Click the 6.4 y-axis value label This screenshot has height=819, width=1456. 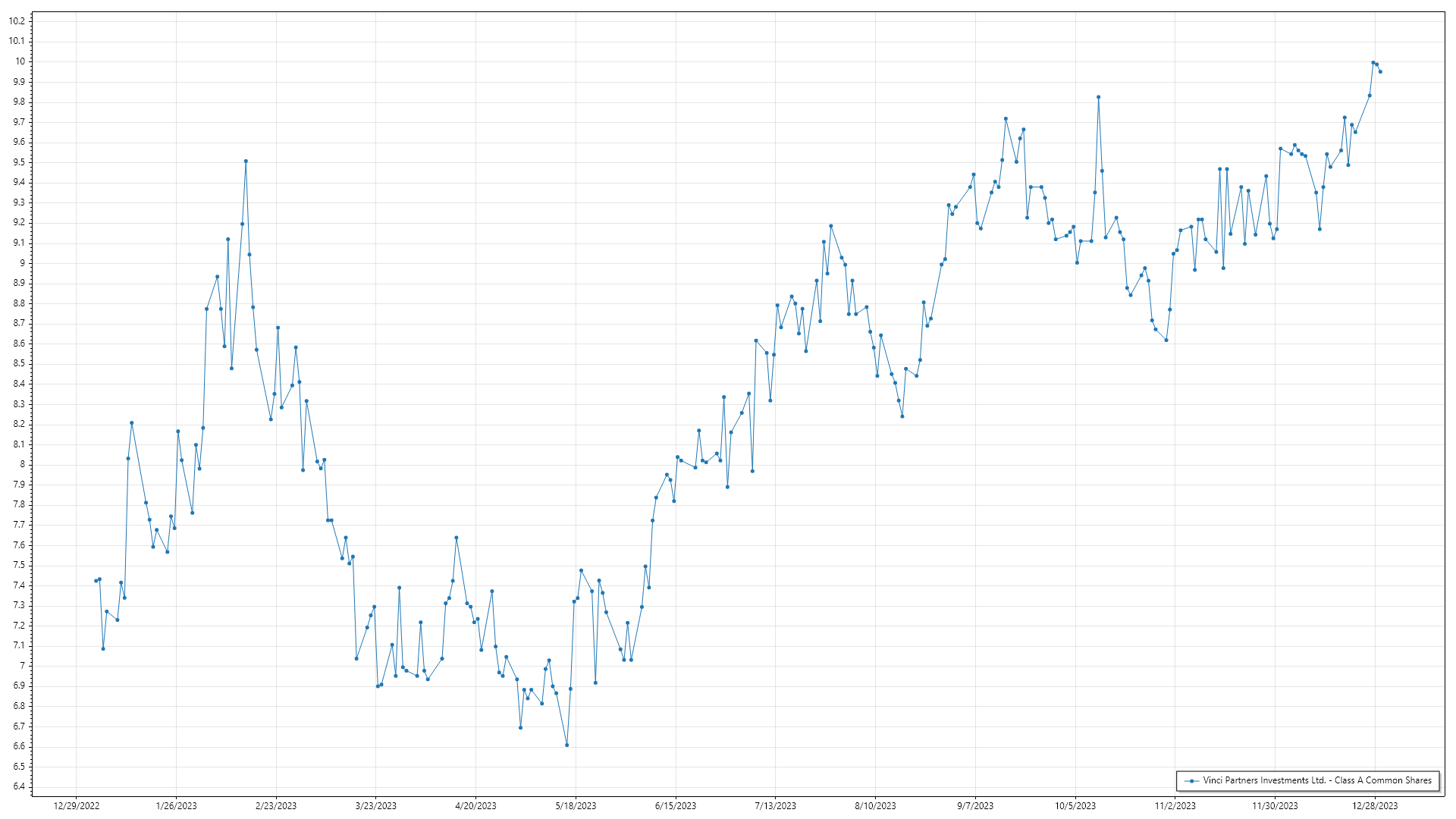(x=18, y=786)
